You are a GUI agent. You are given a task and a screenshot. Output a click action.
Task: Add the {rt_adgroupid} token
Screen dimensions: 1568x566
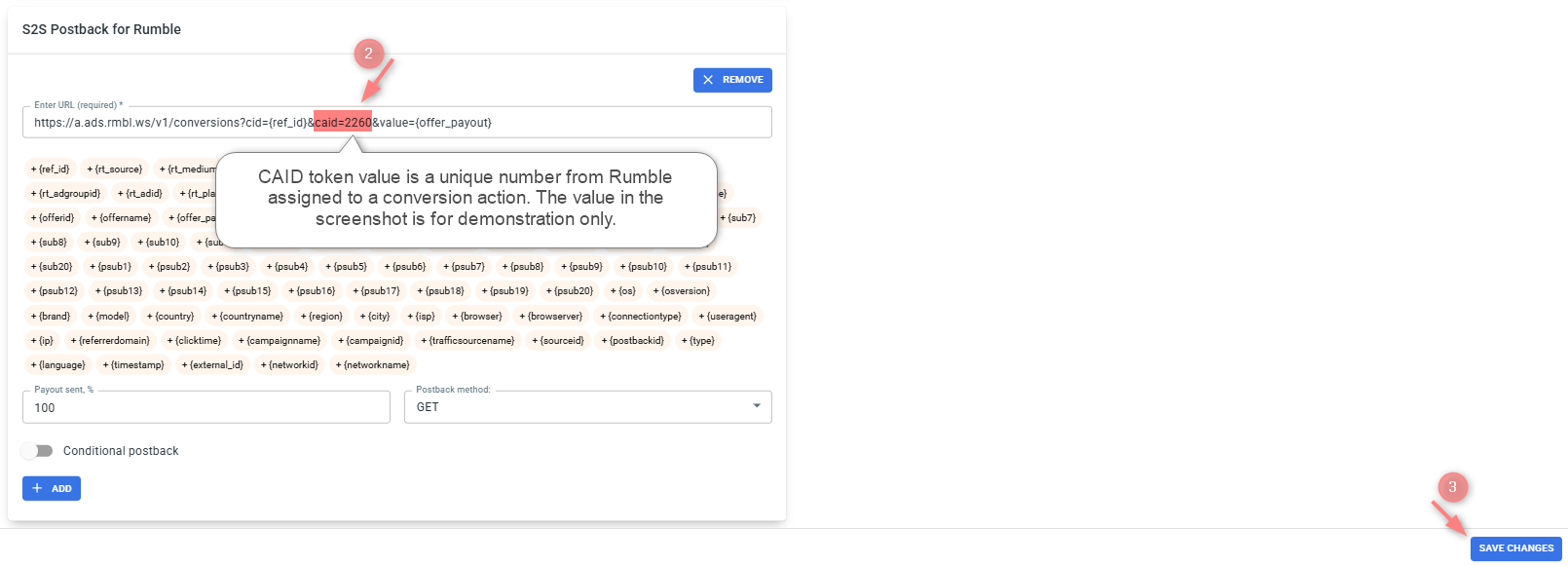coord(66,194)
